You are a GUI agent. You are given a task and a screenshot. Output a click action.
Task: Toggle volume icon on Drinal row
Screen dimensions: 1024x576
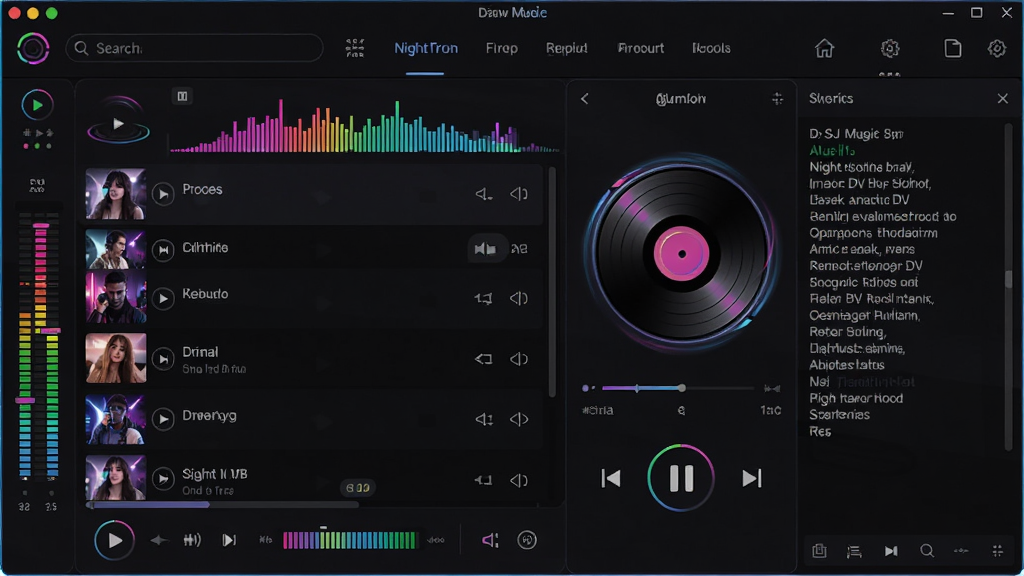tap(519, 359)
